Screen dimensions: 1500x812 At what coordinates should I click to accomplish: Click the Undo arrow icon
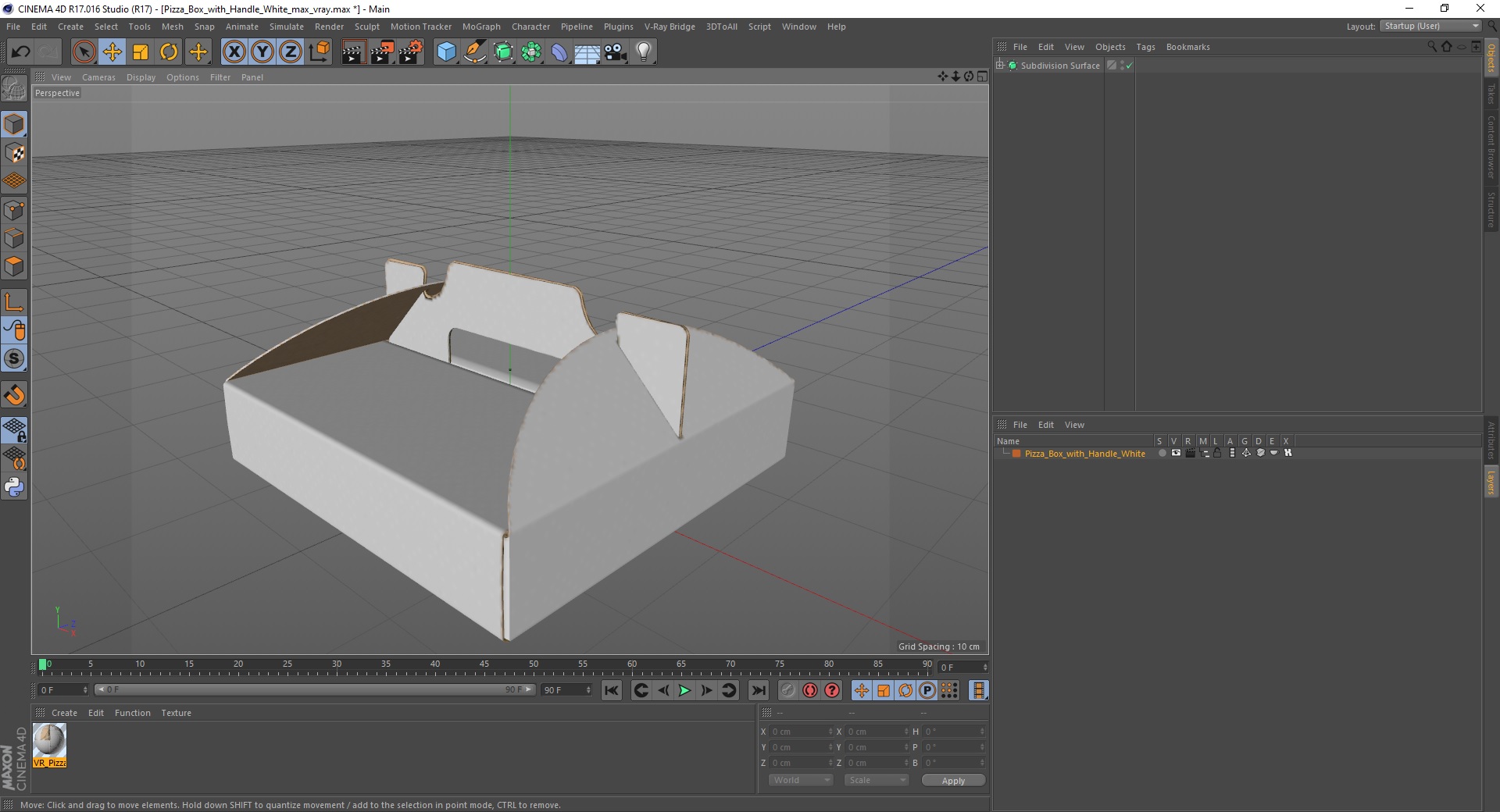pyautogui.click(x=21, y=52)
